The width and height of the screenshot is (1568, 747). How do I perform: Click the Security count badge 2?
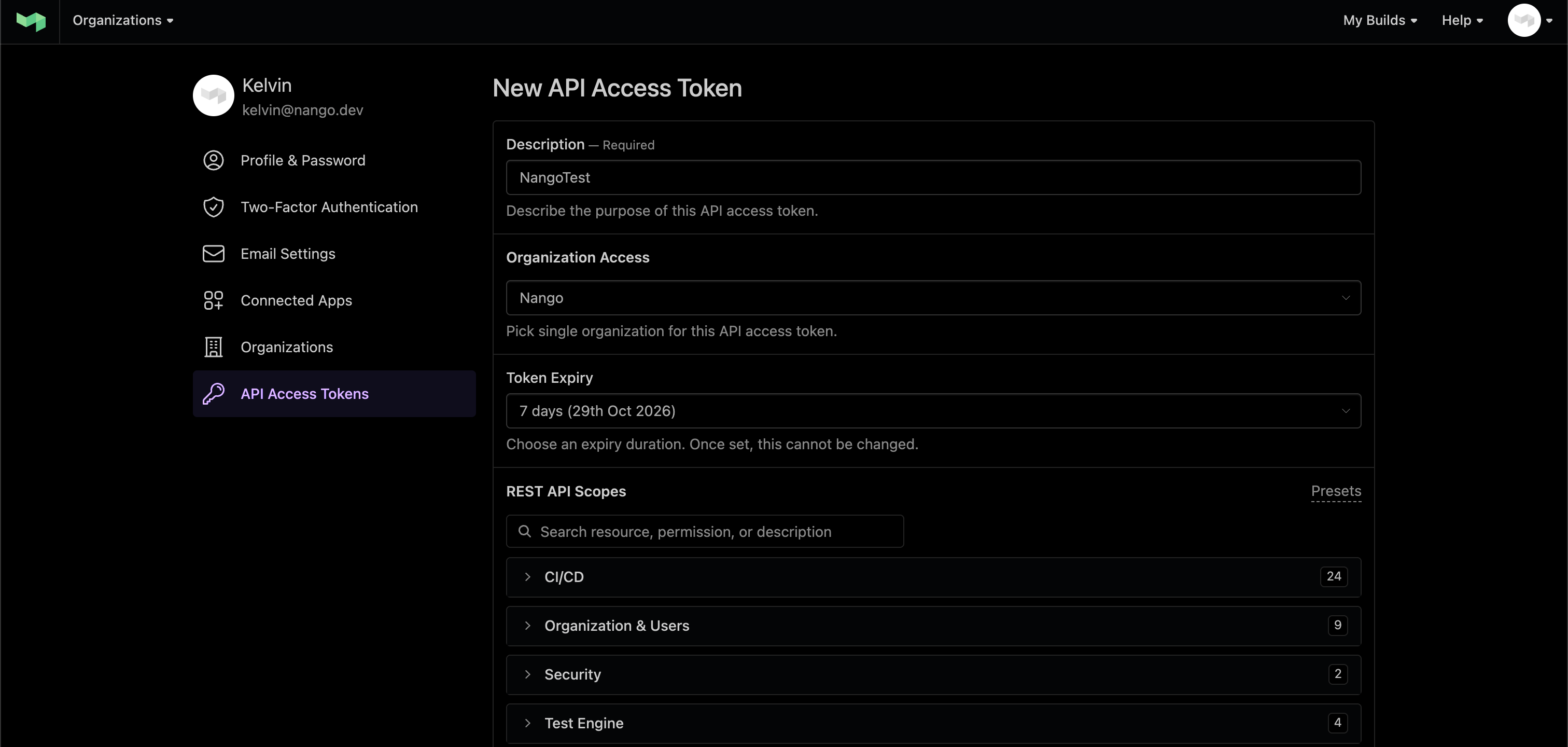[x=1337, y=674]
